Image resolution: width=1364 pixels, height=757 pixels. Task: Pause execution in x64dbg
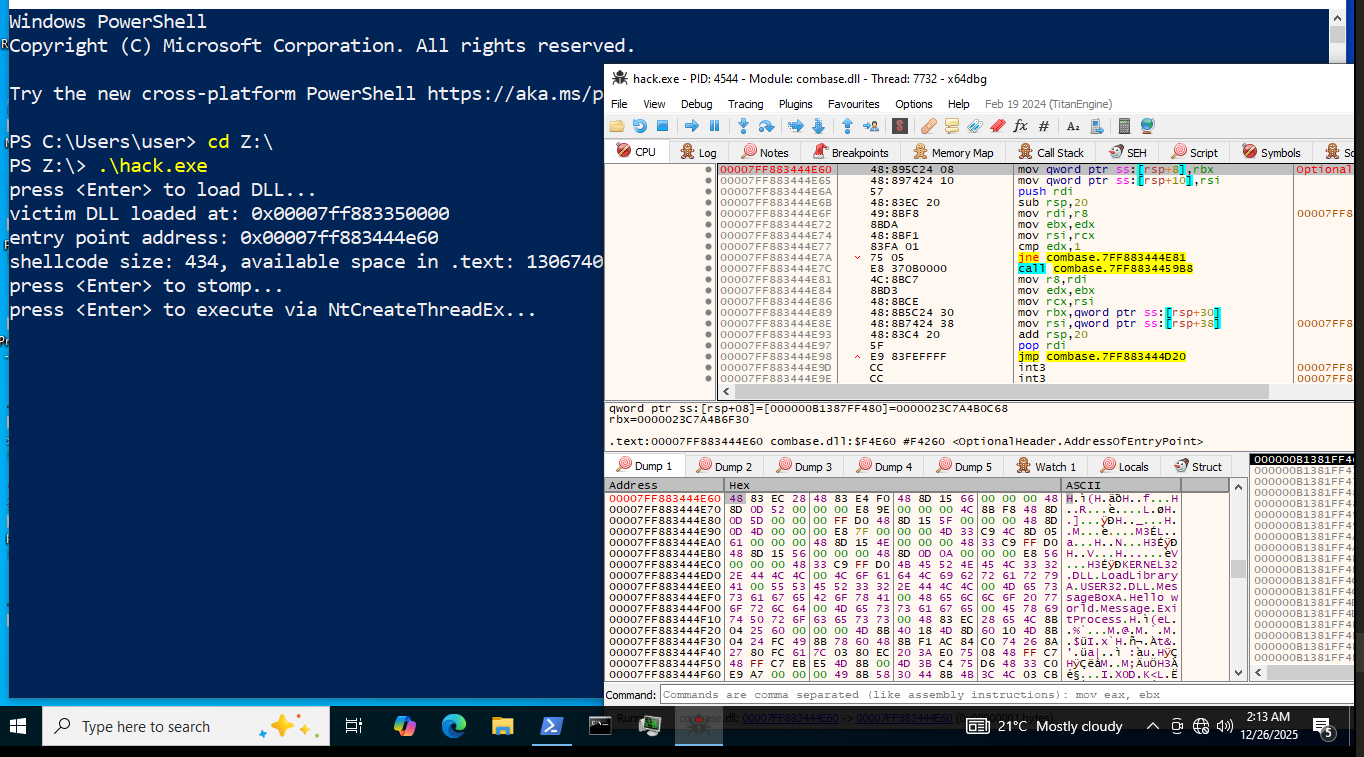point(714,126)
